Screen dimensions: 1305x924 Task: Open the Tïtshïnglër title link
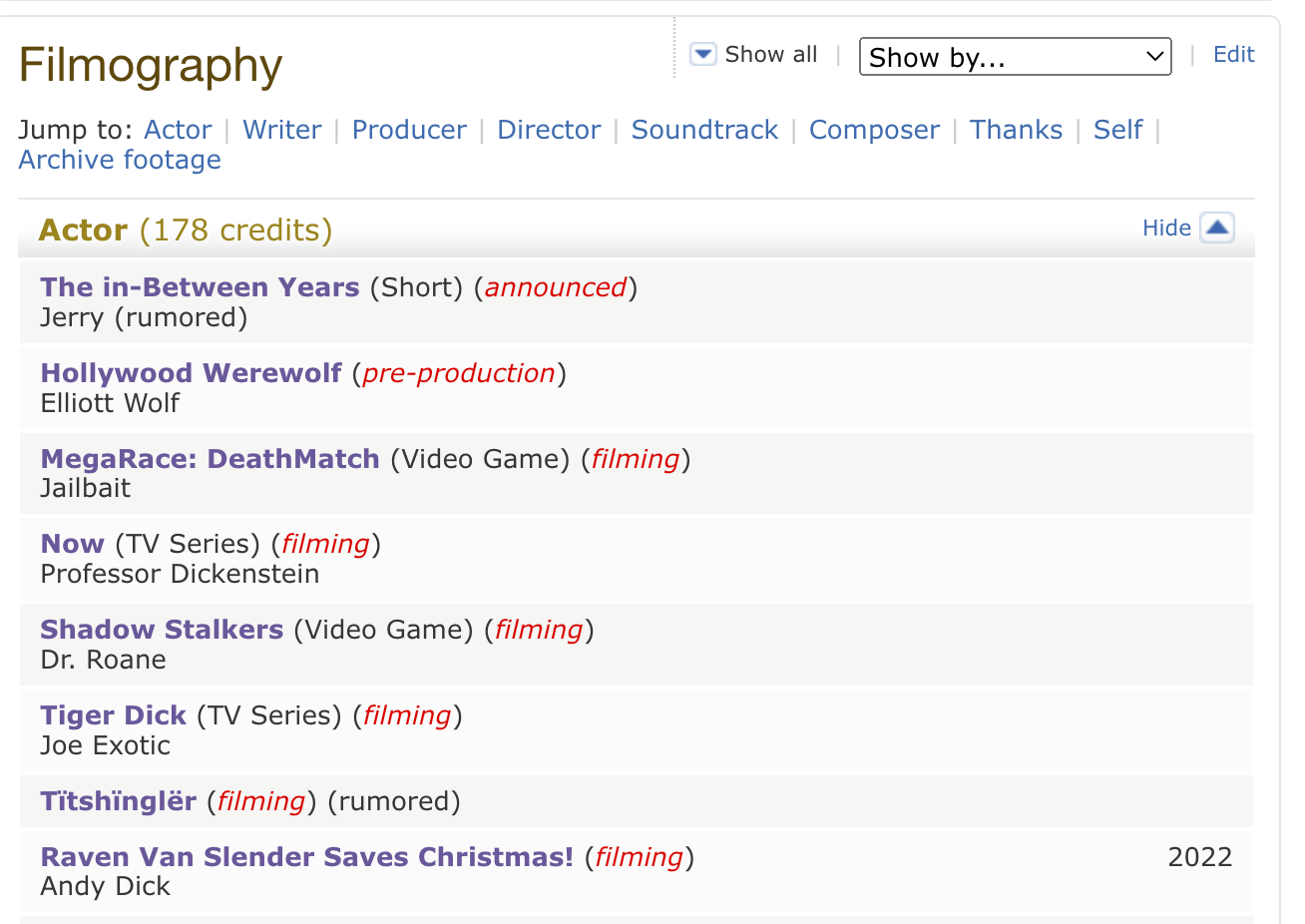point(118,801)
